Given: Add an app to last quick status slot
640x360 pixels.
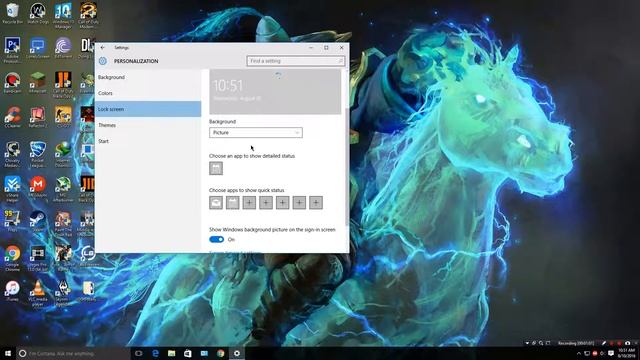Looking at the screenshot, I should click(316, 202).
